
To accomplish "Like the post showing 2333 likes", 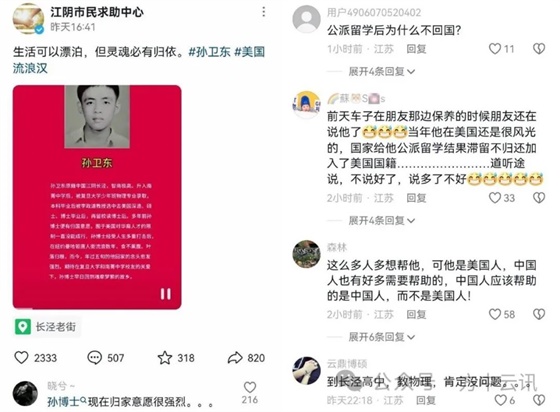I will (x=21, y=357).
